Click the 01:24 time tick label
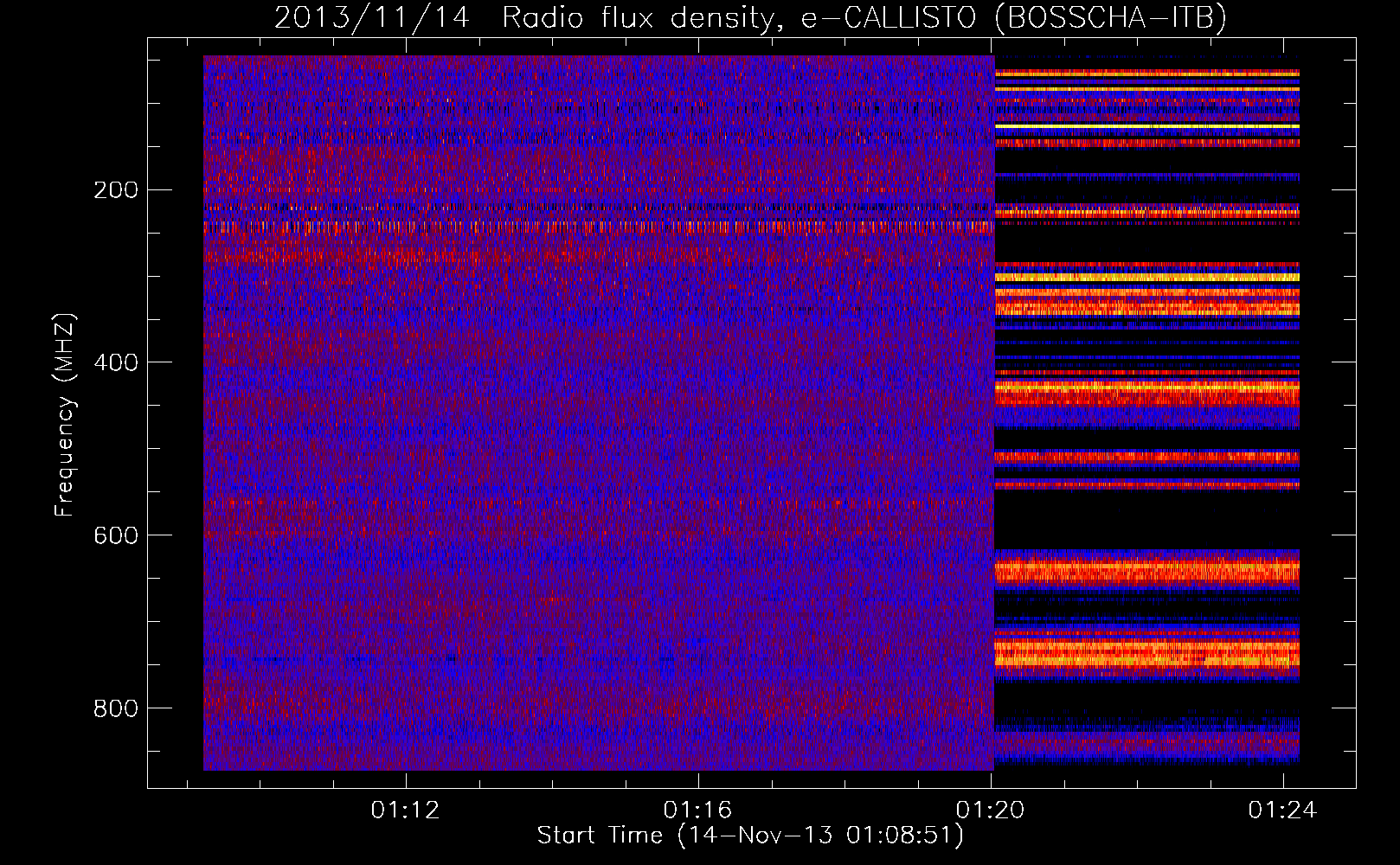 point(1282,810)
